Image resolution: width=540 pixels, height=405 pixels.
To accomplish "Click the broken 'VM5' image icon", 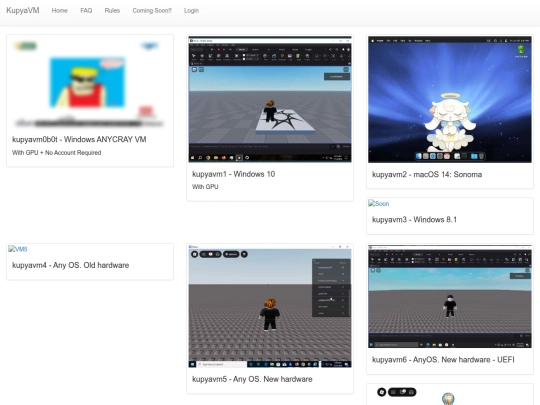I will [18, 249].
